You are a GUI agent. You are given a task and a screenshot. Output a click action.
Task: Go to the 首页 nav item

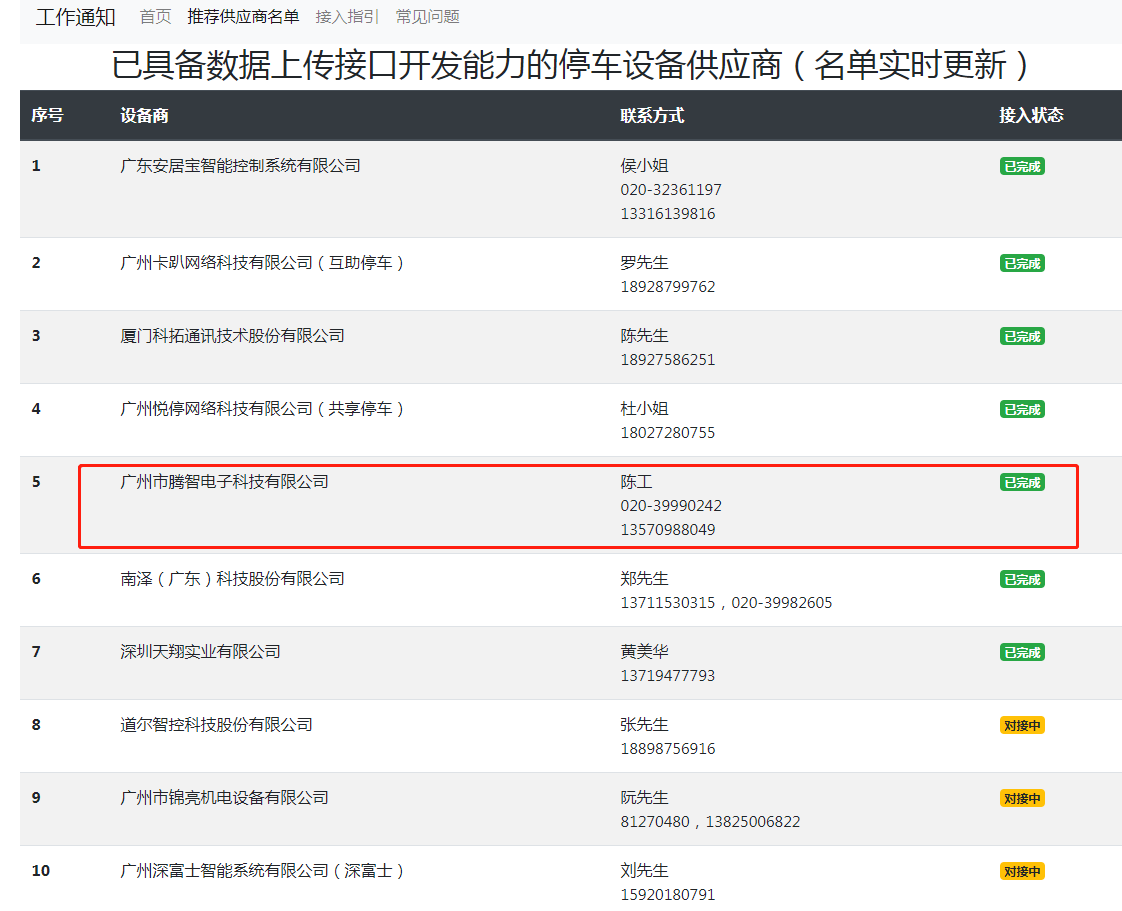(x=155, y=17)
